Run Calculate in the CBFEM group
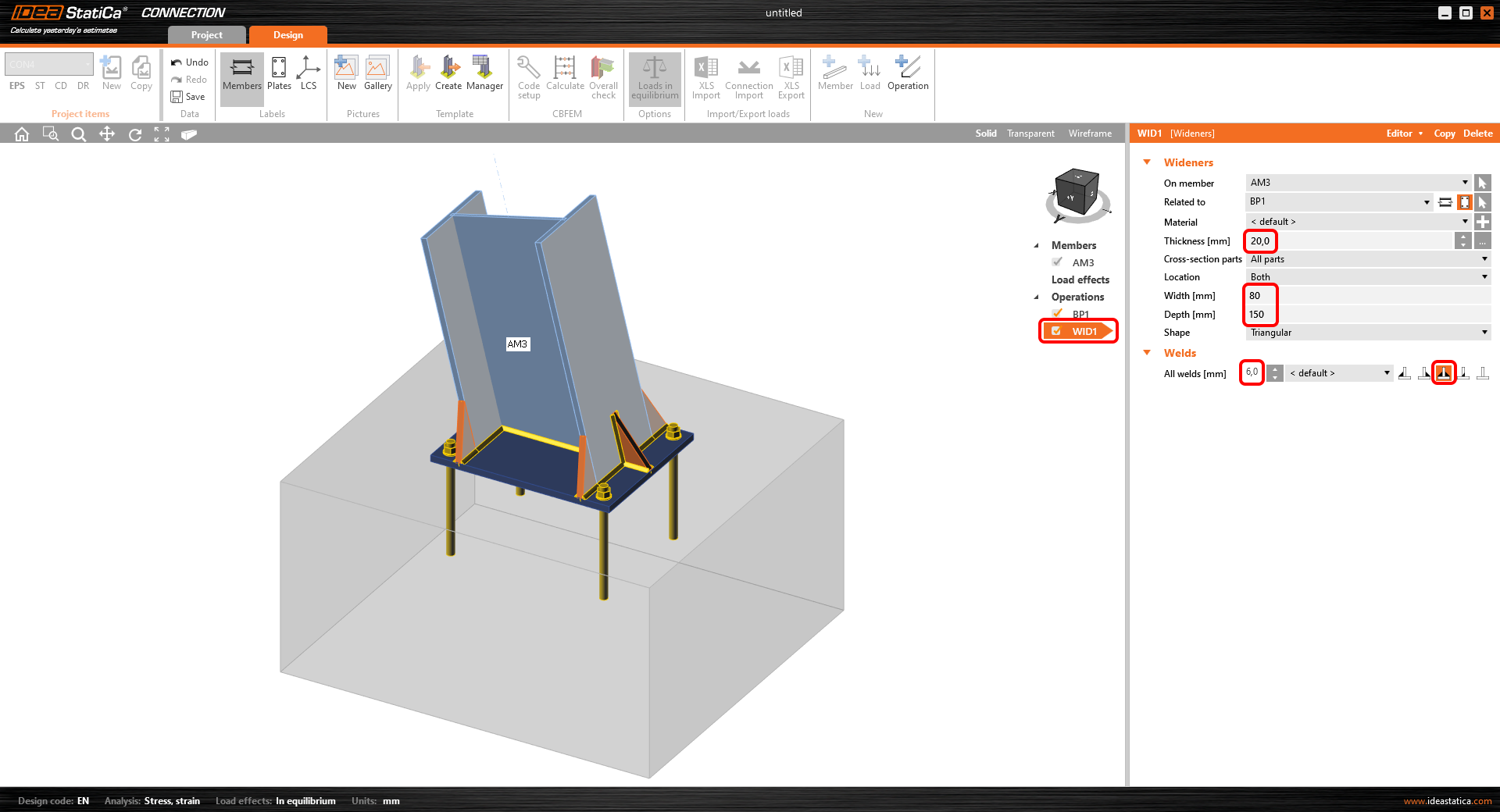Viewport: 1500px width, 812px height. [x=565, y=77]
